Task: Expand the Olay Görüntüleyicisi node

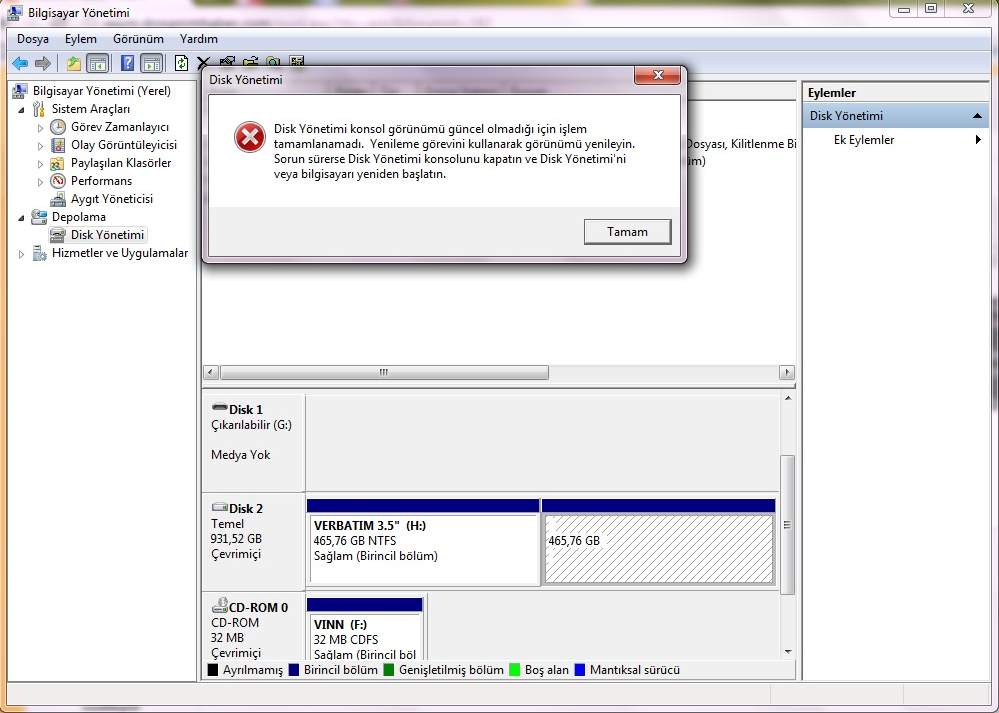Action: coord(40,145)
